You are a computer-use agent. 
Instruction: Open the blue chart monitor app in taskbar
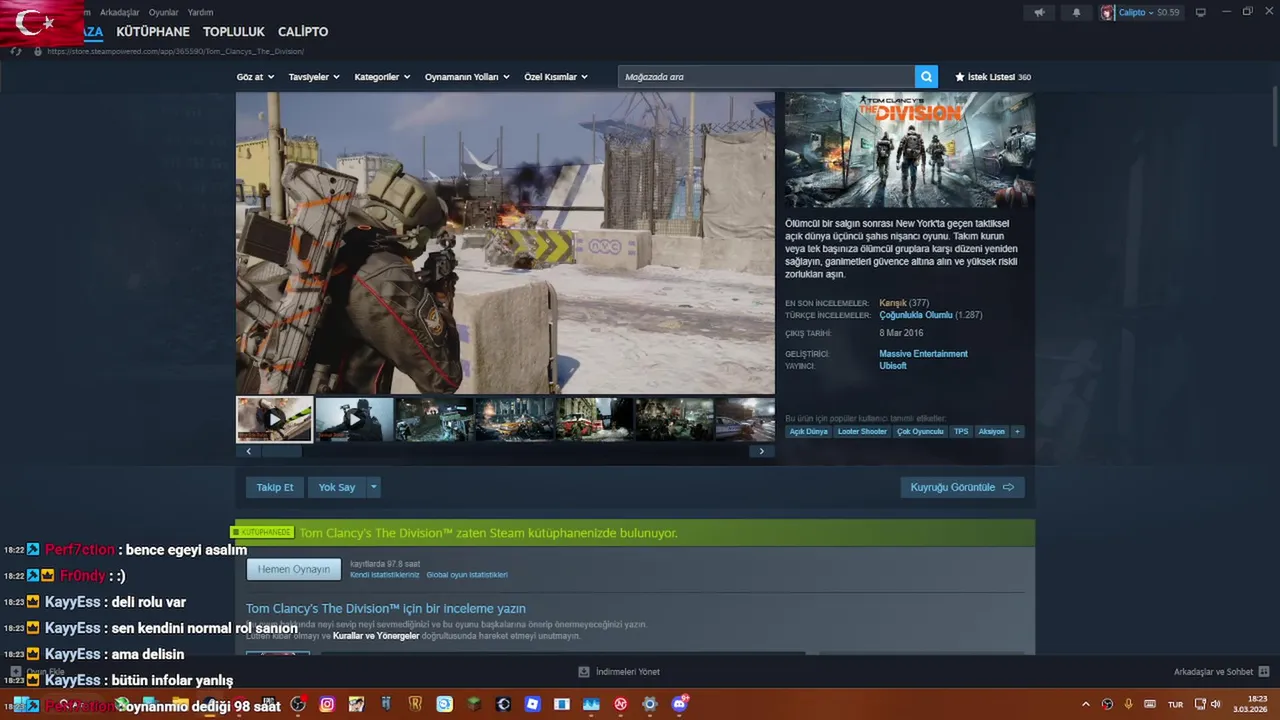click(591, 704)
